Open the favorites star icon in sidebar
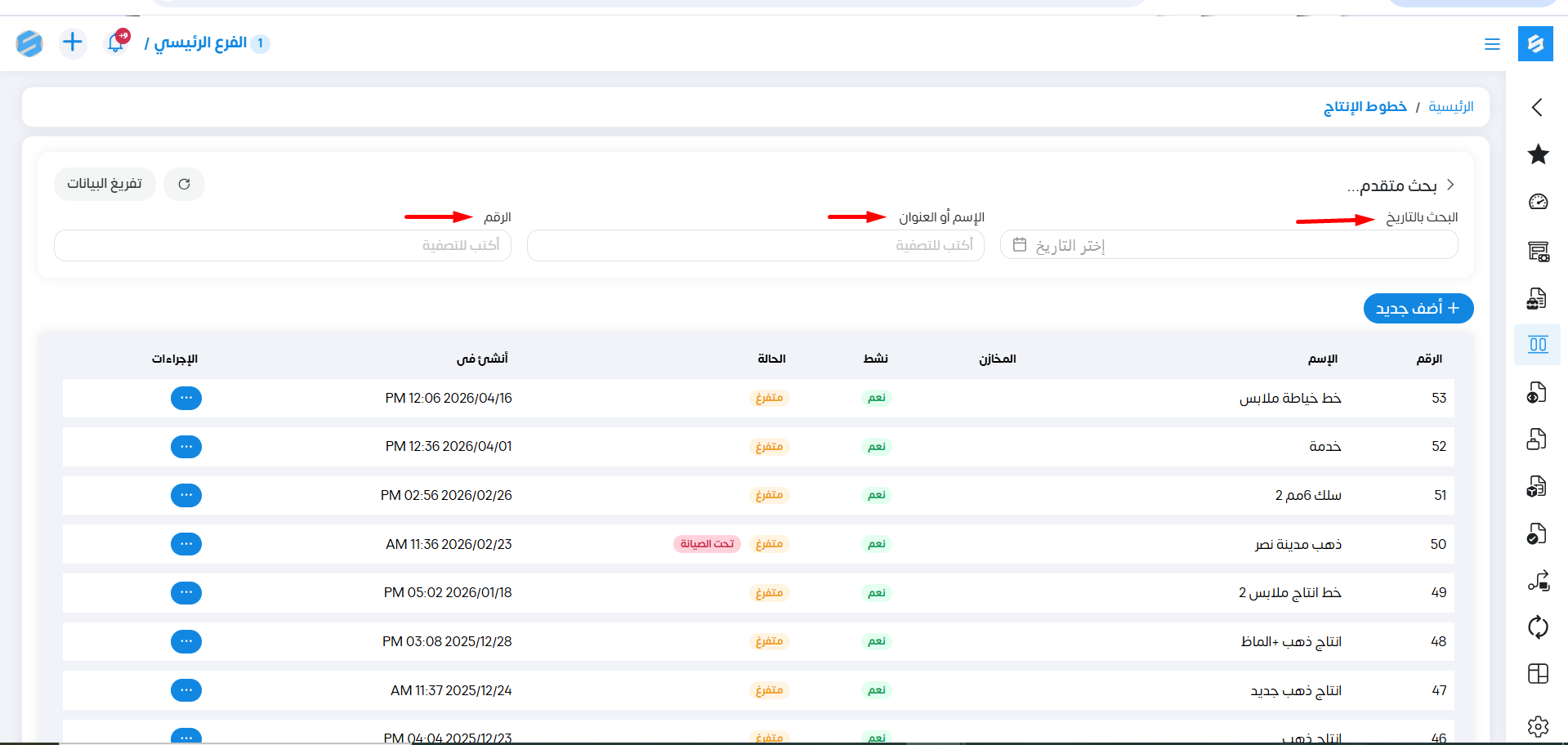1568x745 pixels. pyautogui.click(x=1538, y=154)
